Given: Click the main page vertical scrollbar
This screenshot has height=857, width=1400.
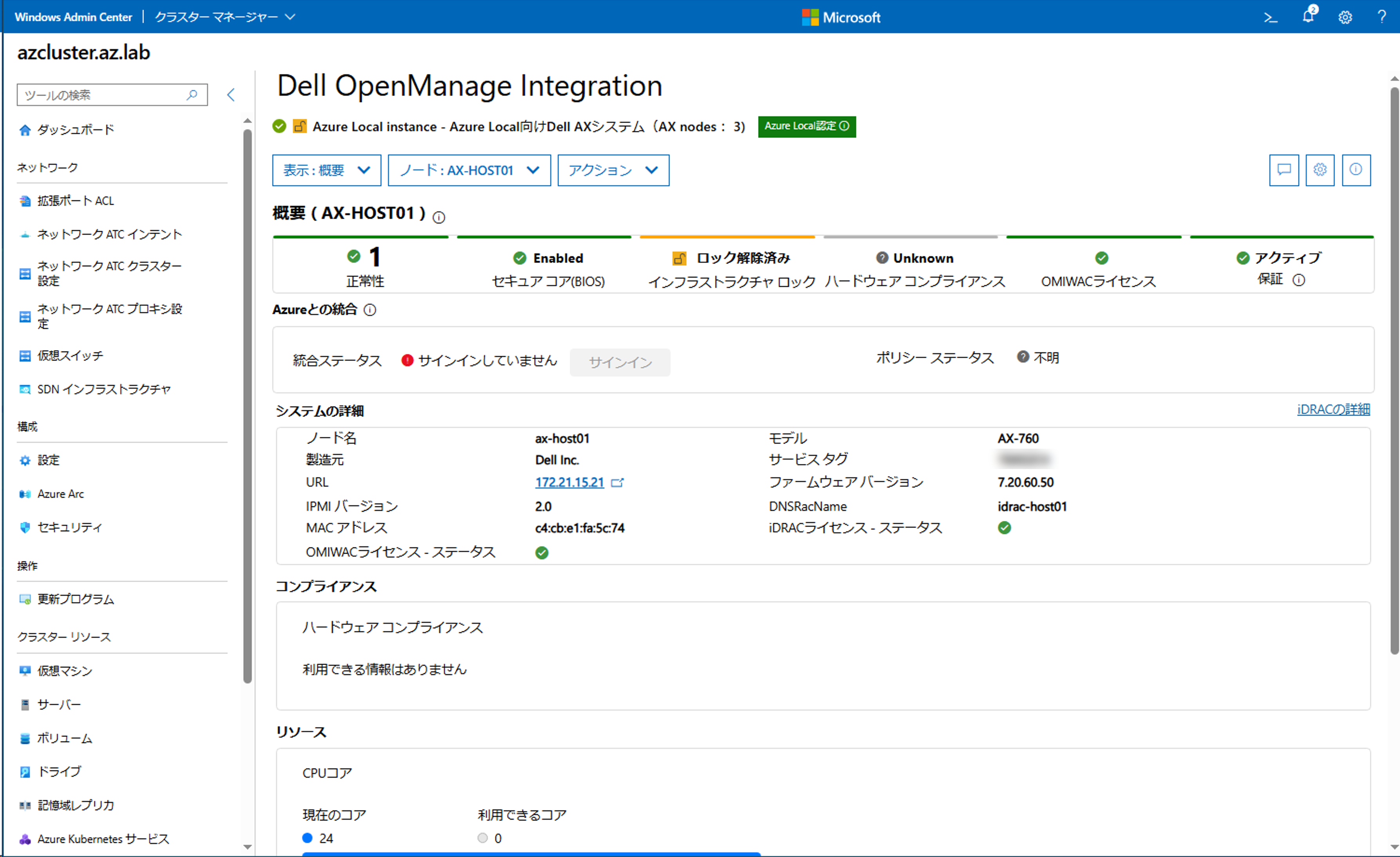Looking at the screenshot, I should 1394,369.
